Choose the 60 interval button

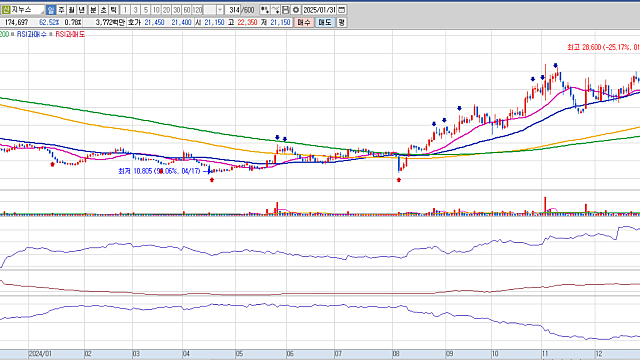coord(187,10)
